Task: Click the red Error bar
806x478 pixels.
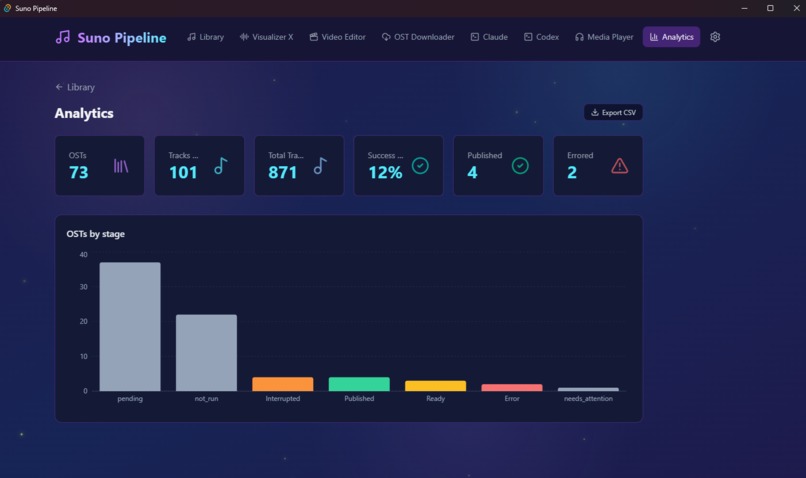Action: (x=512, y=388)
